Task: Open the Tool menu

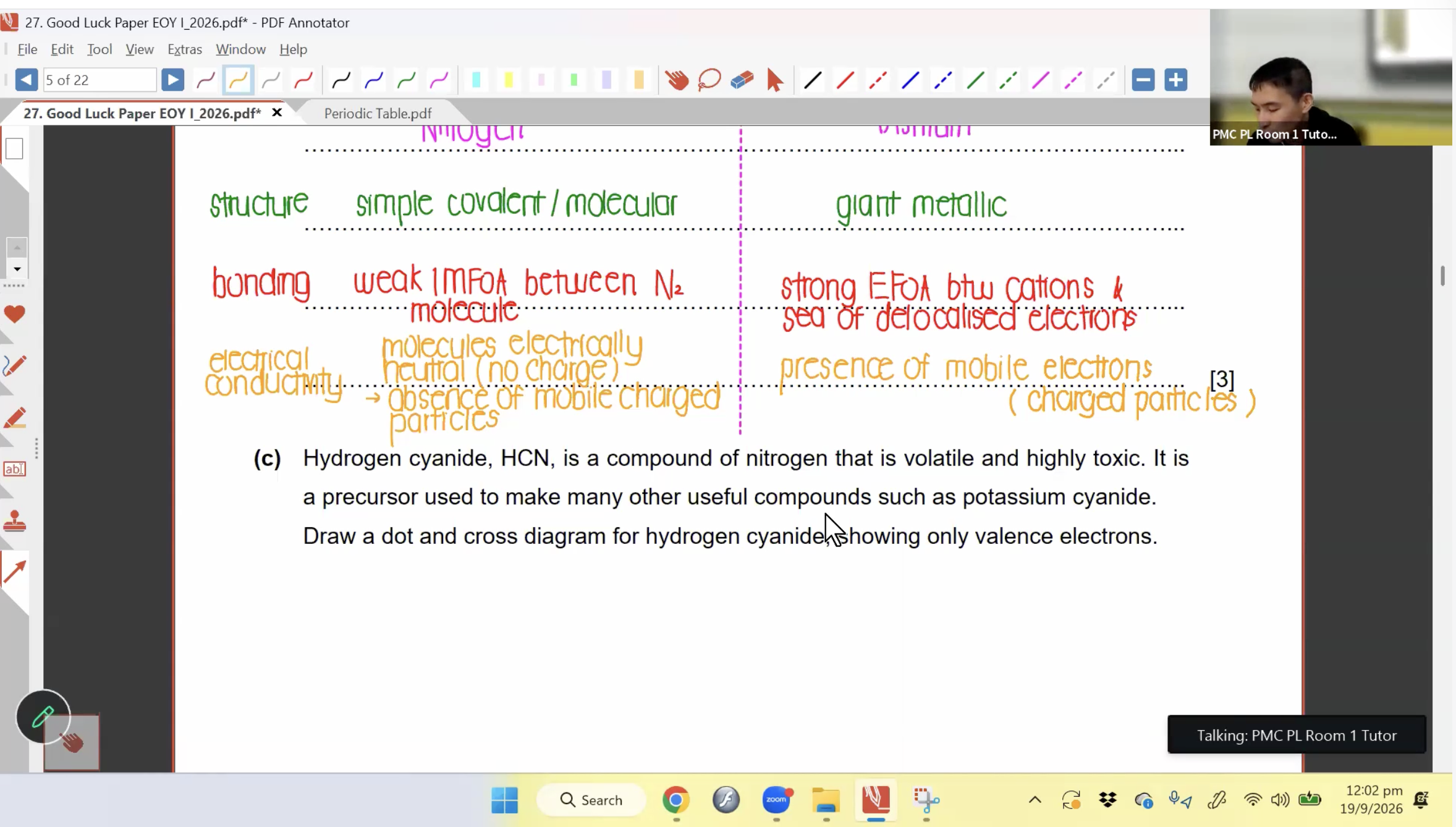Action: tap(99, 49)
